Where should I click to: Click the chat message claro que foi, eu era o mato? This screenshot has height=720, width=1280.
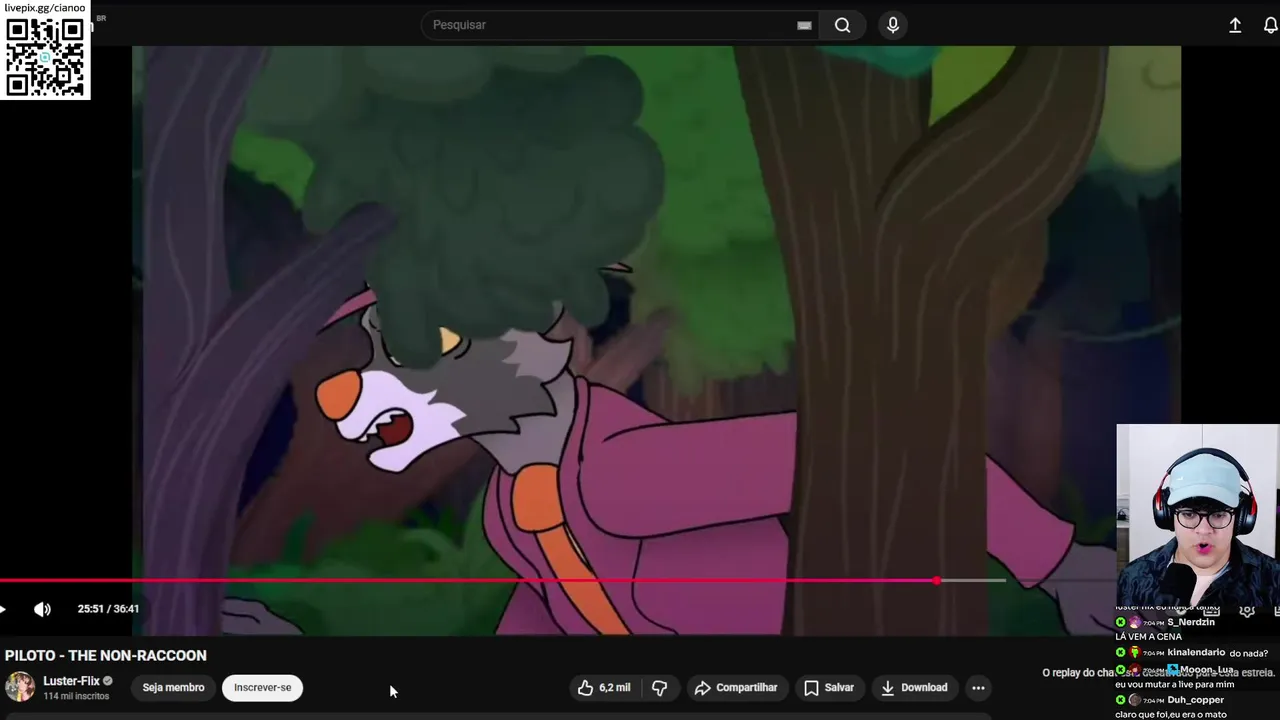tap(1171, 714)
